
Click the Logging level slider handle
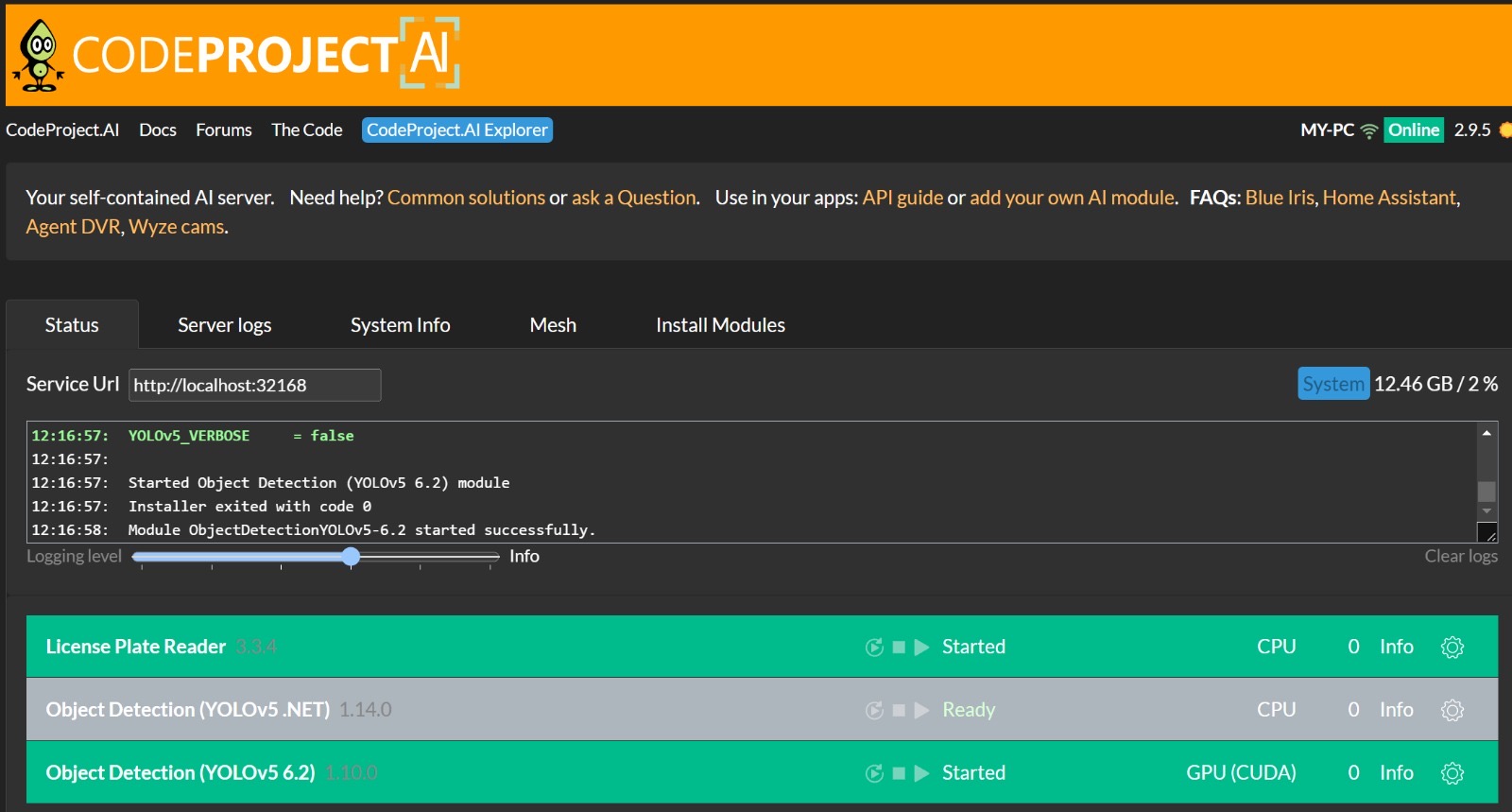351,557
